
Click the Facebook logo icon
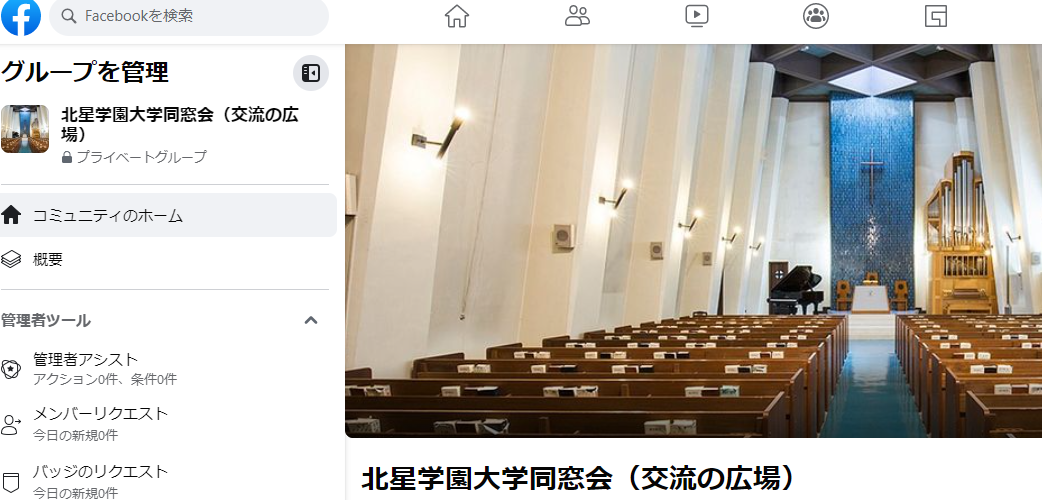coord(21,17)
